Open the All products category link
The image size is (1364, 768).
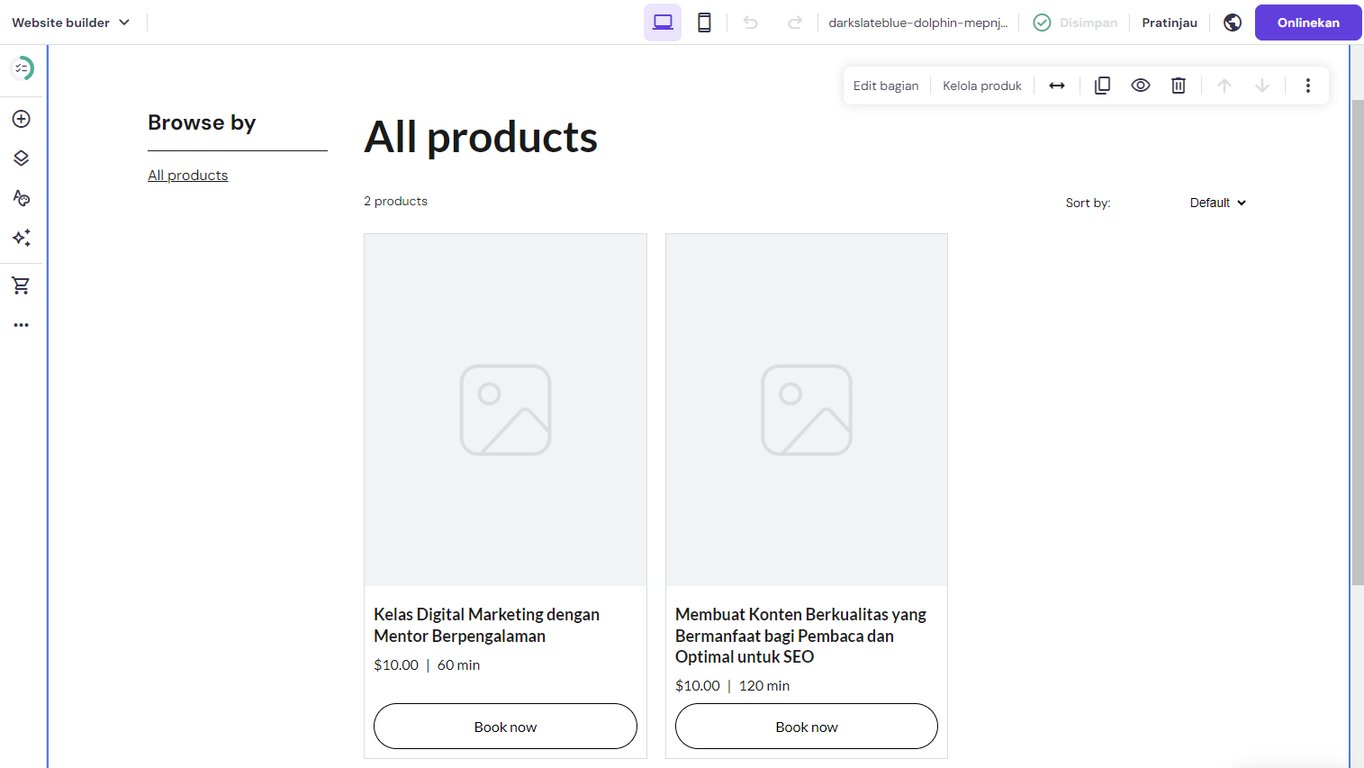187,174
